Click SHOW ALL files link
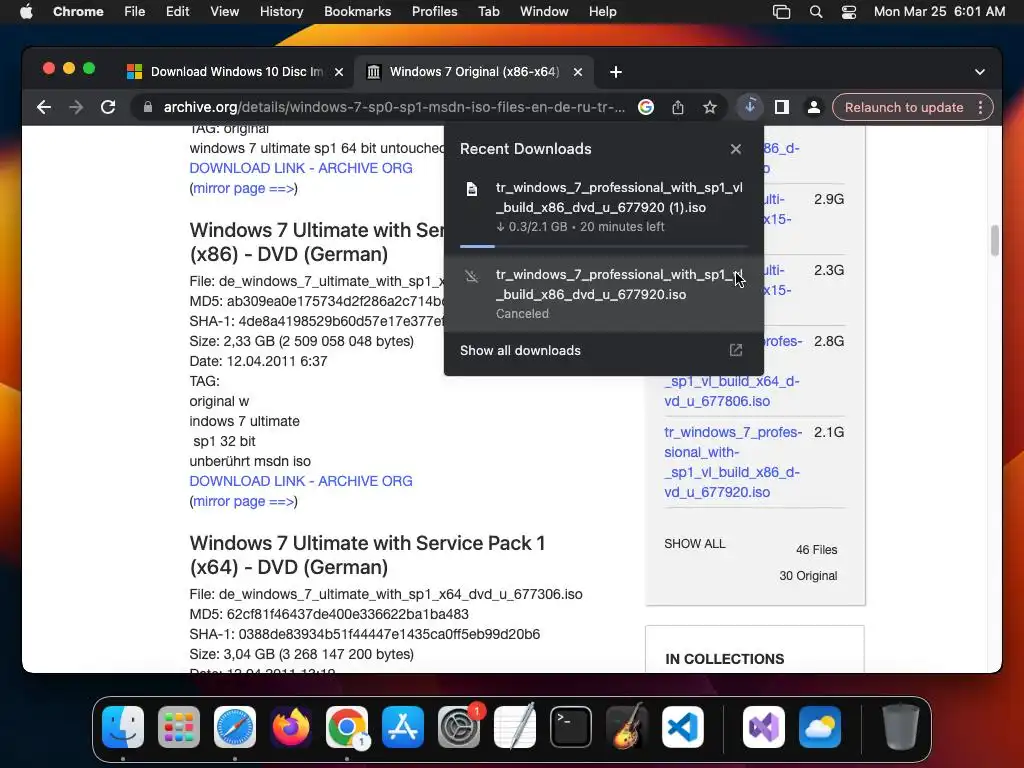1024x768 pixels. 694,543
